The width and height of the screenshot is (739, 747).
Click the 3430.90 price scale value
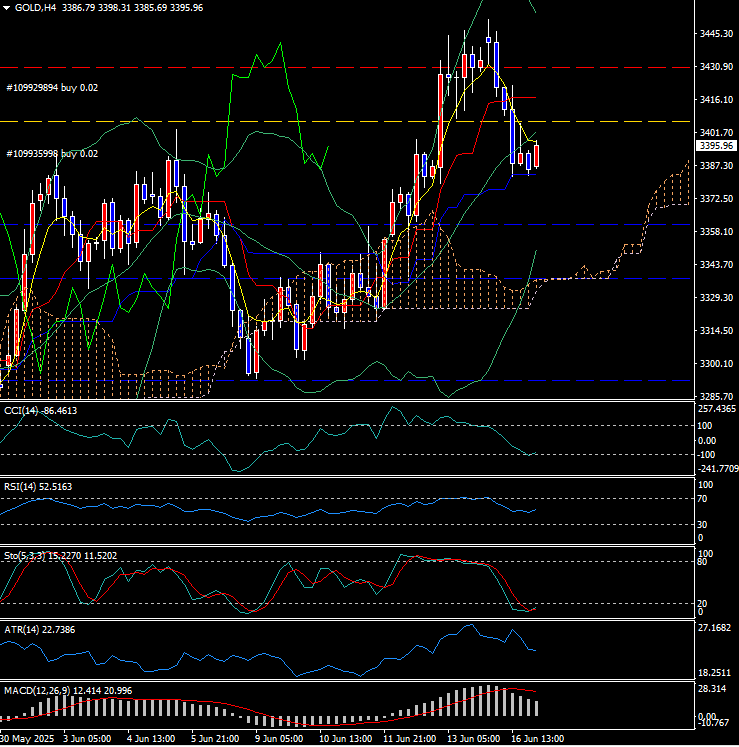click(x=716, y=66)
